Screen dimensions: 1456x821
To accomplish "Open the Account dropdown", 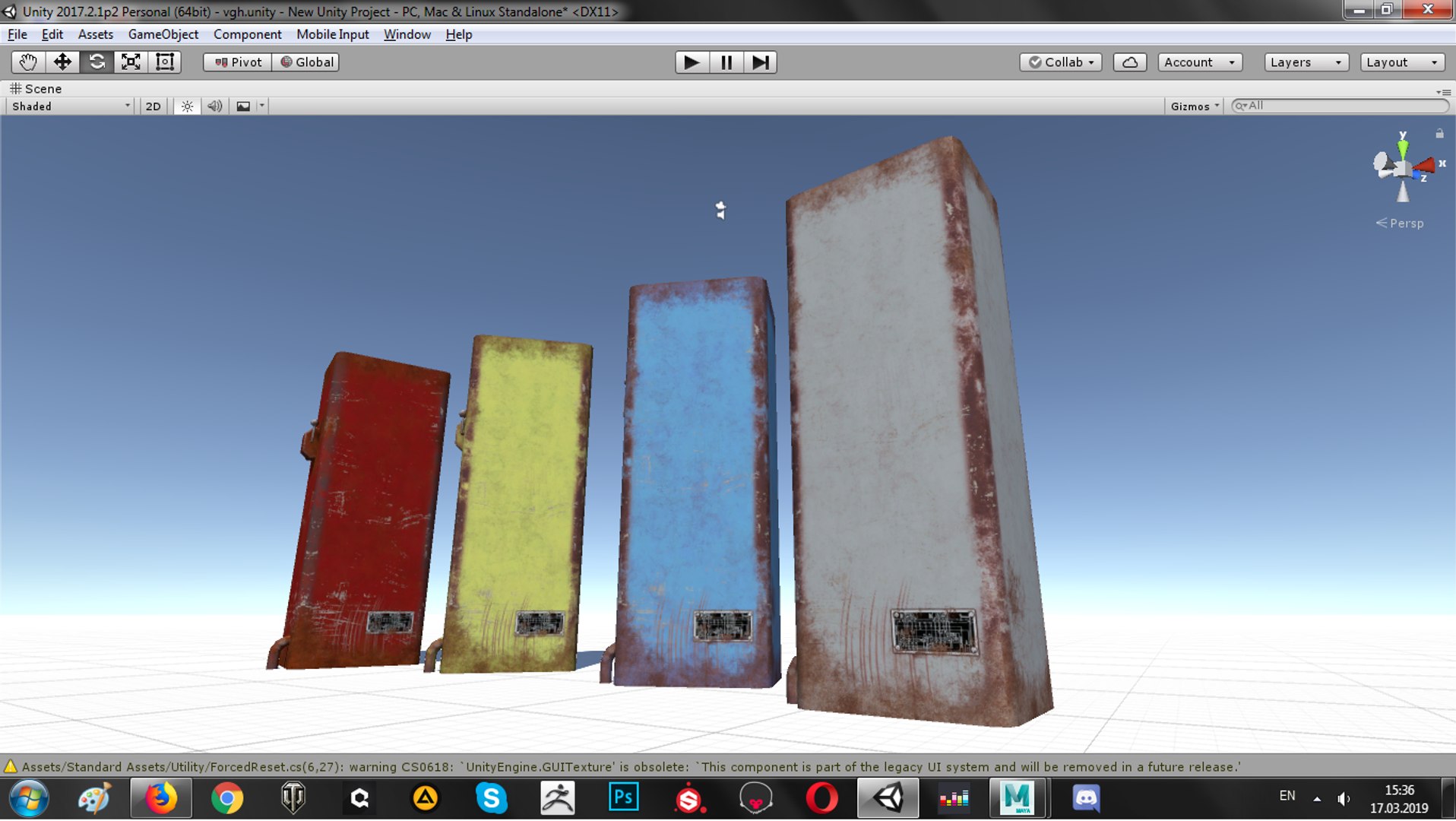I will 1200,62.
